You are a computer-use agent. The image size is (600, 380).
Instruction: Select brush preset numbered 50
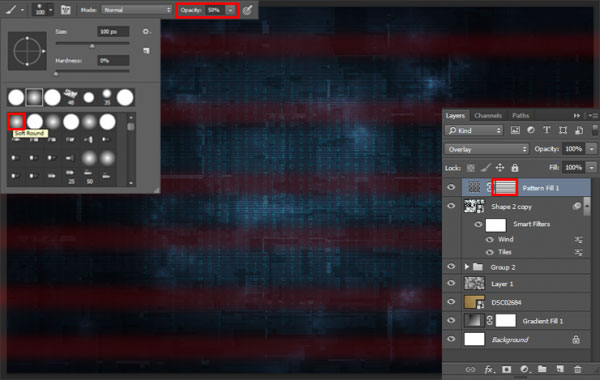pos(89,177)
